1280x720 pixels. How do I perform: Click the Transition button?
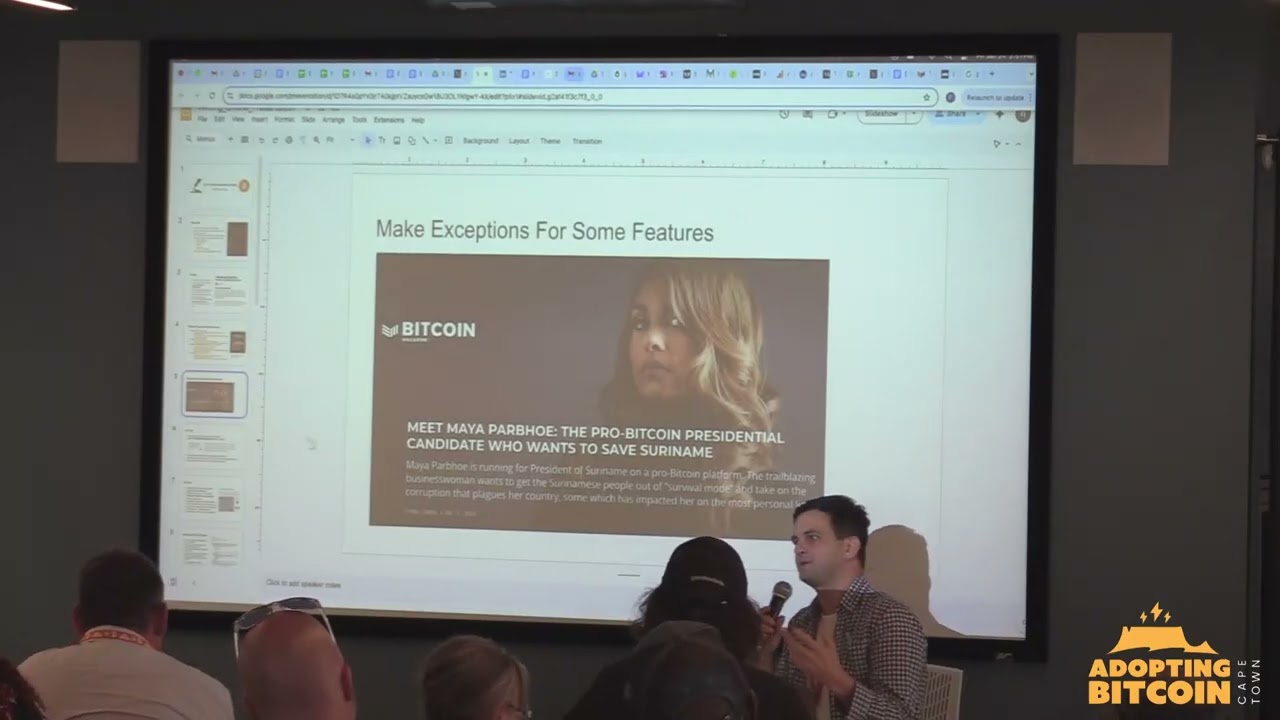click(587, 141)
